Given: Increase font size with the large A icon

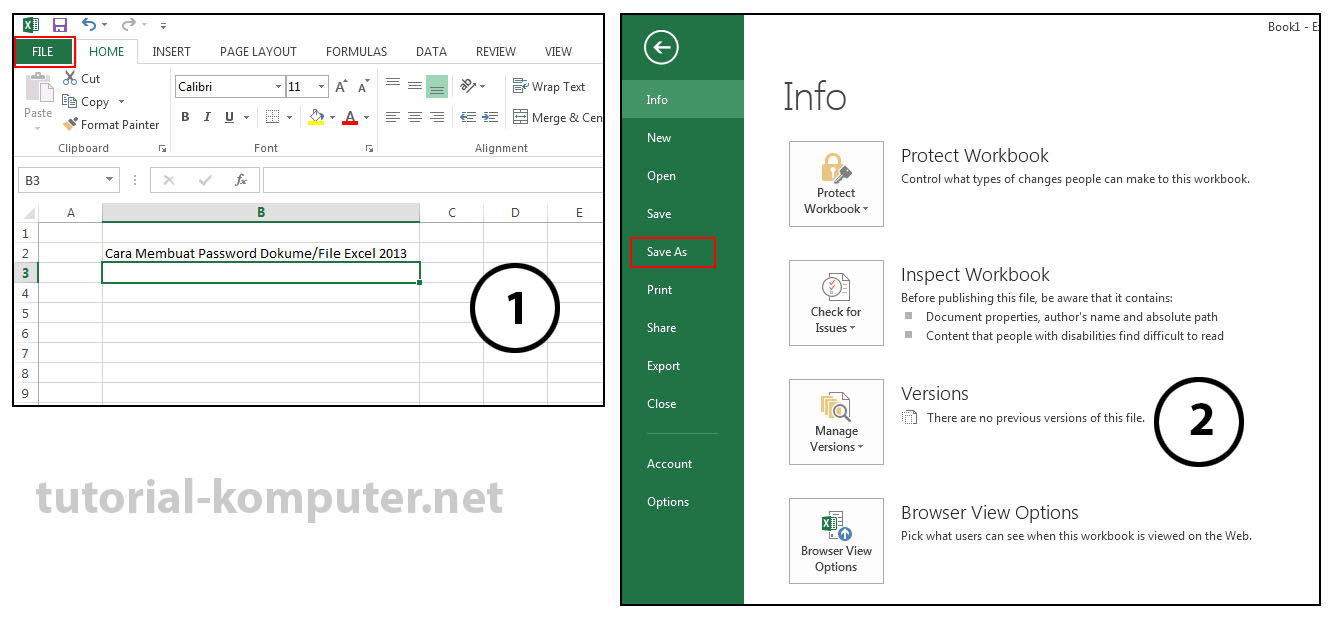Looking at the screenshot, I should click(x=342, y=87).
